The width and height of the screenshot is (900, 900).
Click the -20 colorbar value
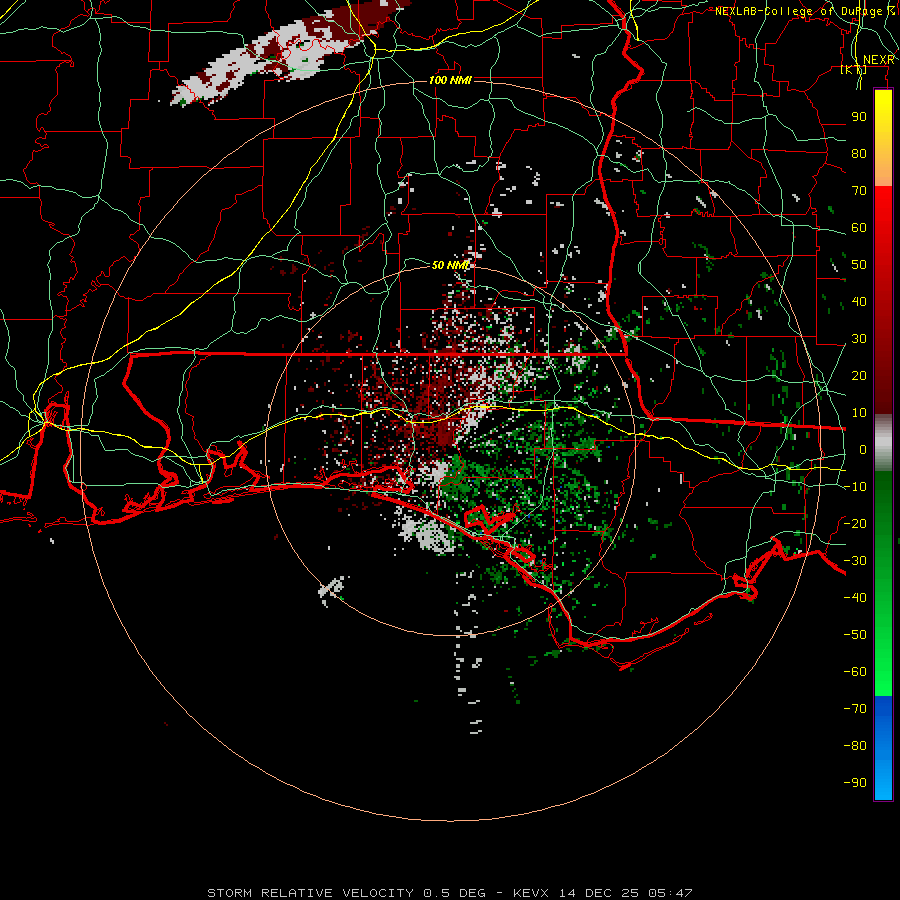(855, 523)
